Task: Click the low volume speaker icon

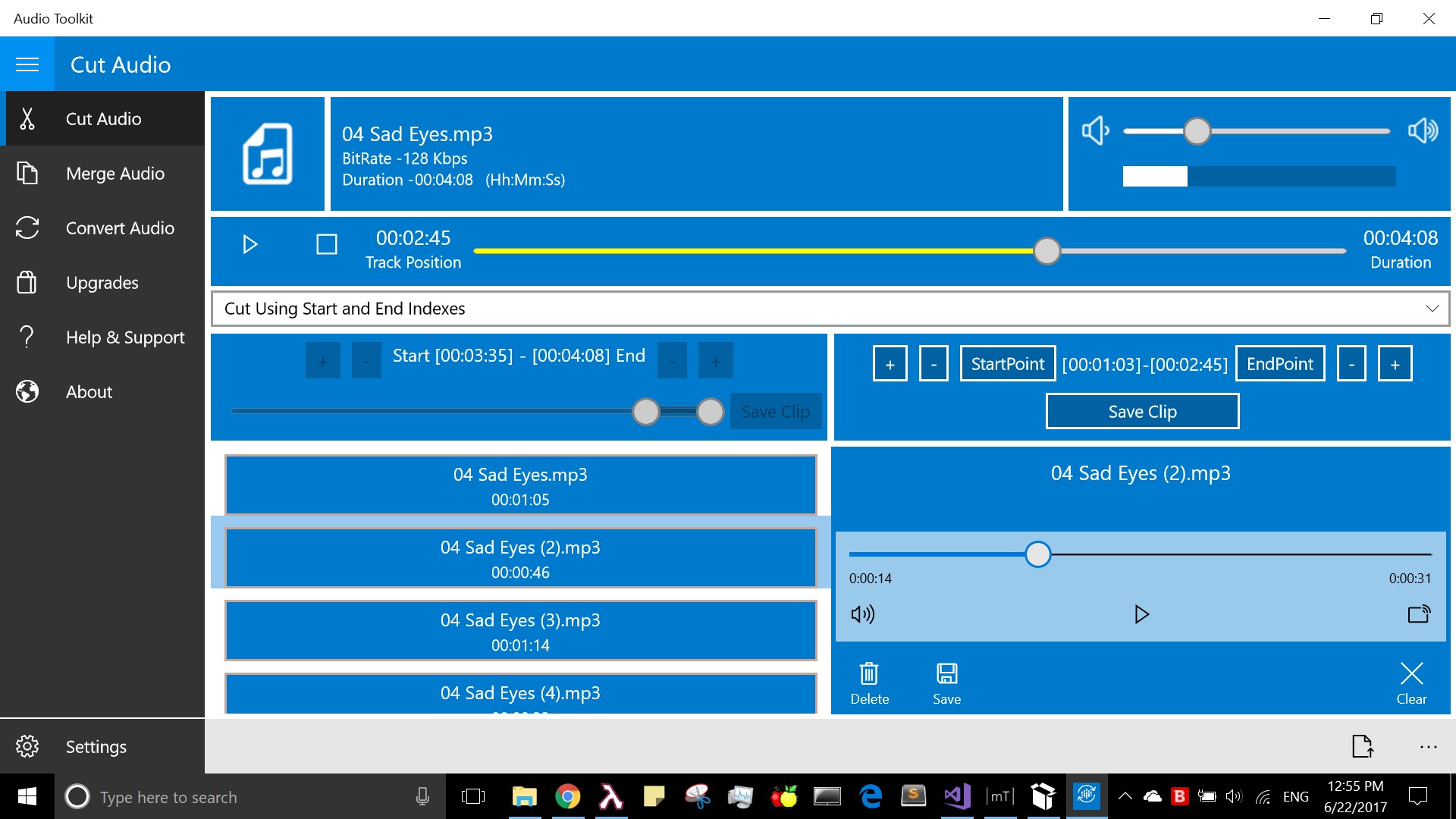Action: 1095,131
